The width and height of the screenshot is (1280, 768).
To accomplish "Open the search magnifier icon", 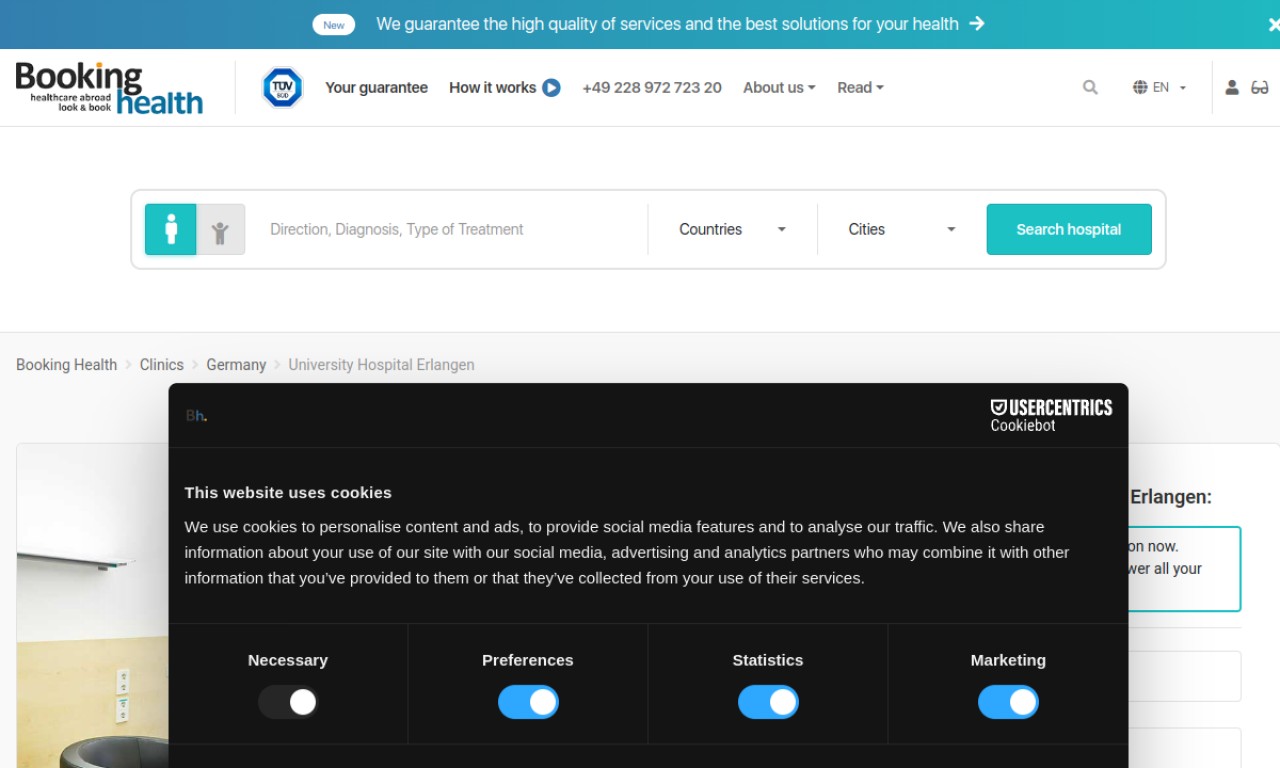I will pyautogui.click(x=1090, y=88).
